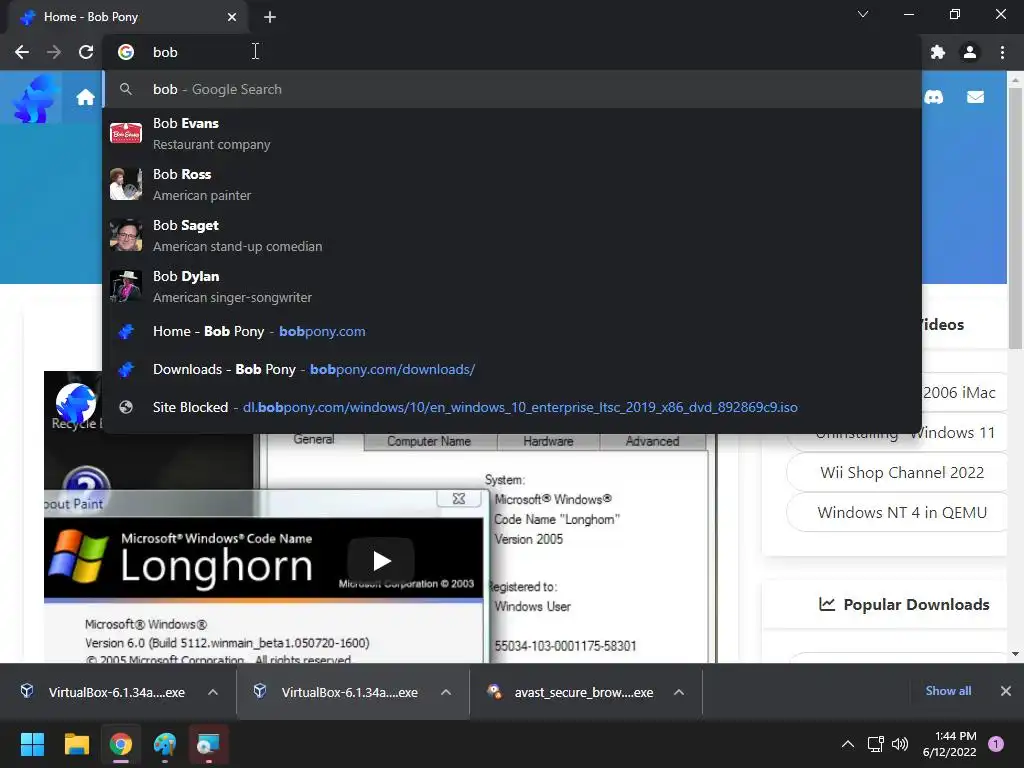Open the Discord icon in site header
Image resolution: width=1024 pixels, height=768 pixels.
934,97
